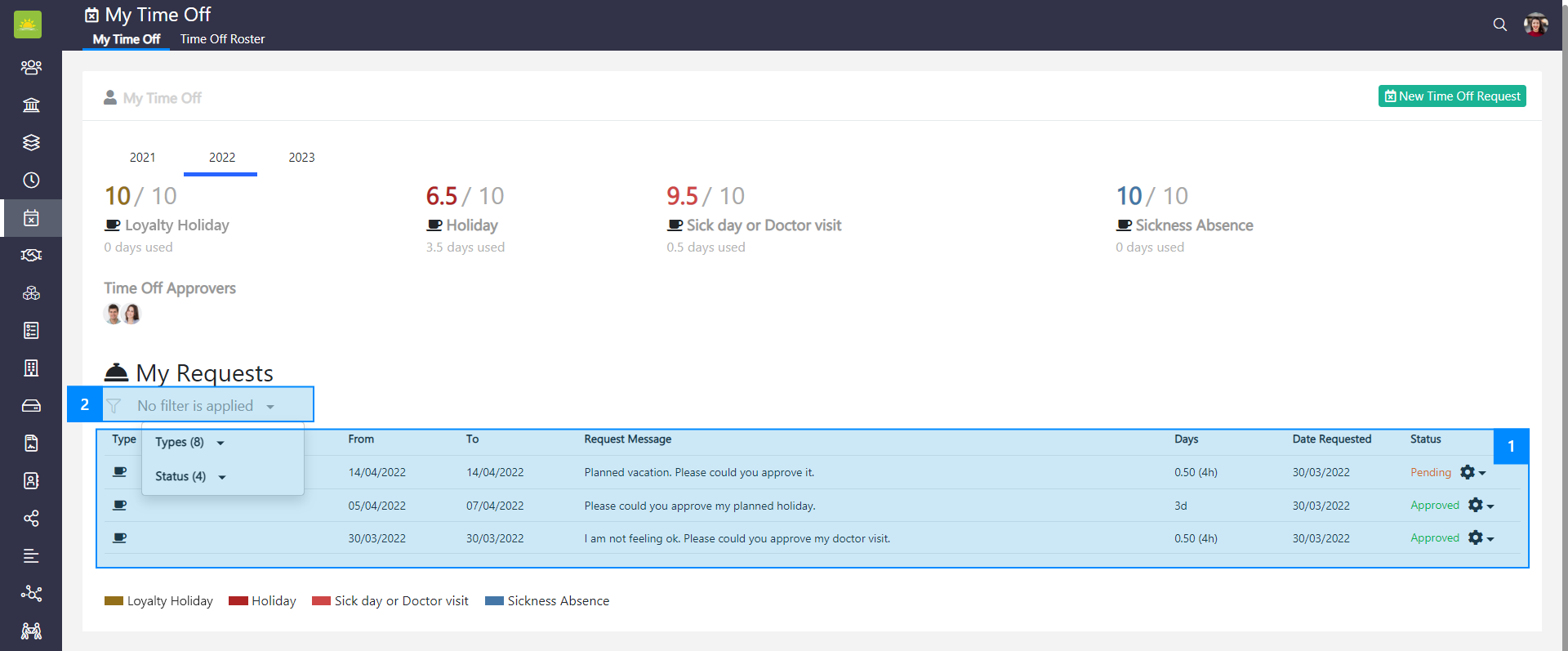Click the bank building sidebar icon
The height and width of the screenshot is (651, 1568).
point(31,105)
